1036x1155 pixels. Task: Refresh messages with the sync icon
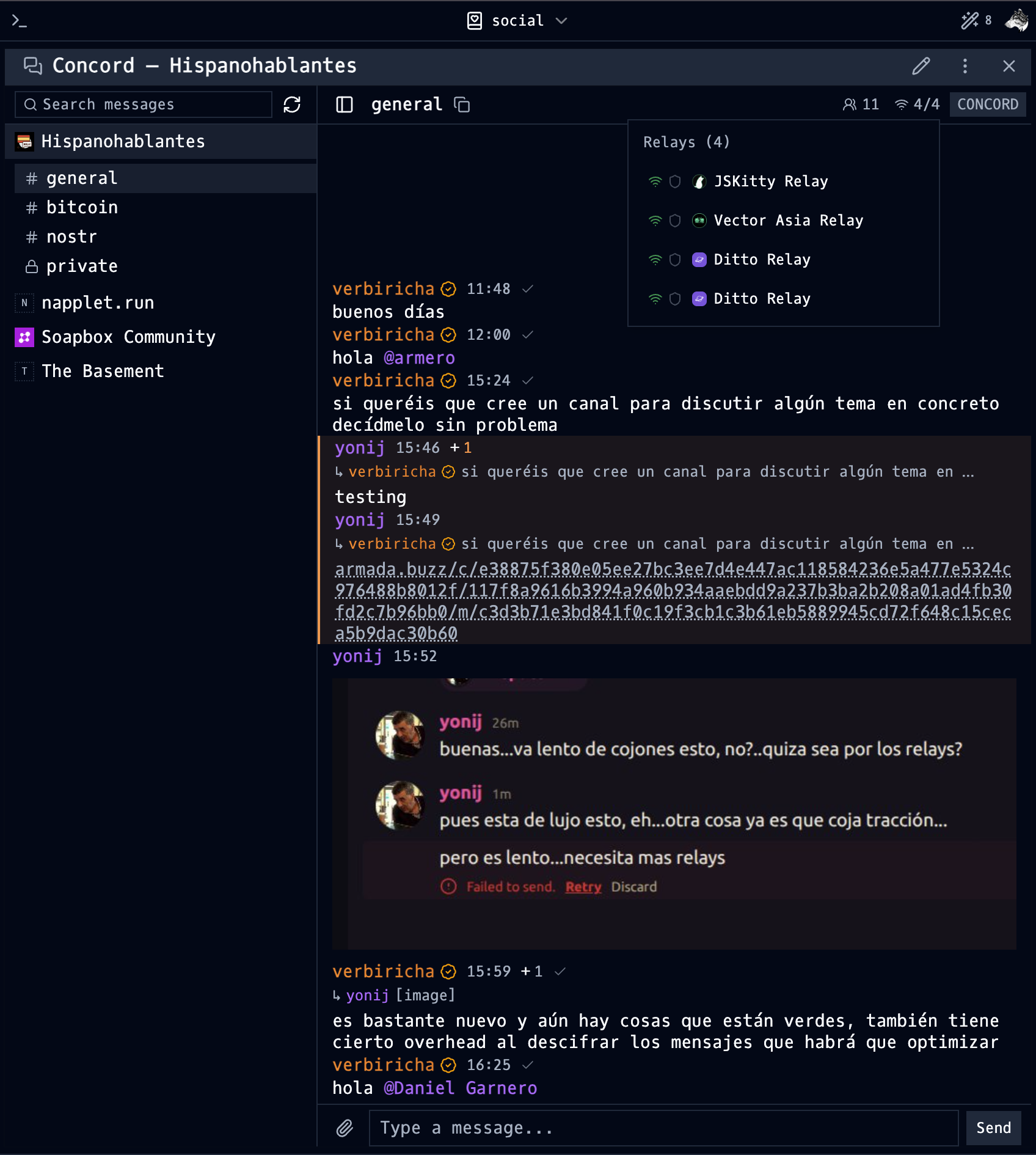click(292, 105)
